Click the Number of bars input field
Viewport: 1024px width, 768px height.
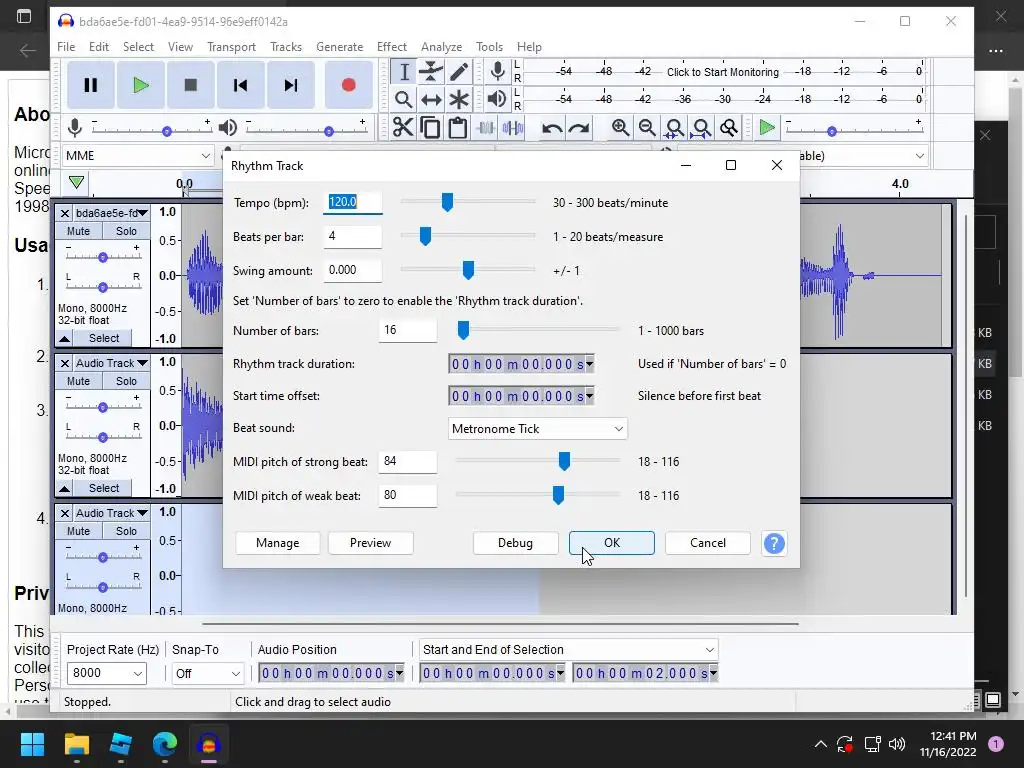(408, 330)
